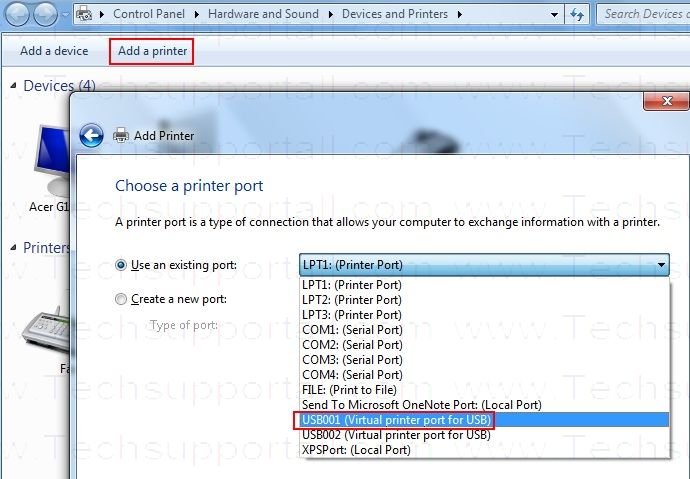Click the printer icon beside Add Printer title
This screenshot has height=479, width=690.
point(121,135)
